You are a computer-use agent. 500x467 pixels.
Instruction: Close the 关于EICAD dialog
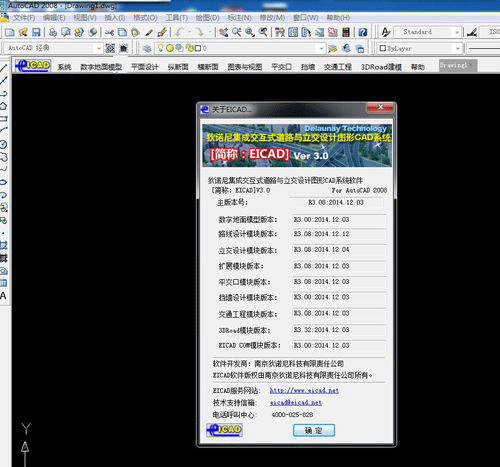(x=380, y=107)
